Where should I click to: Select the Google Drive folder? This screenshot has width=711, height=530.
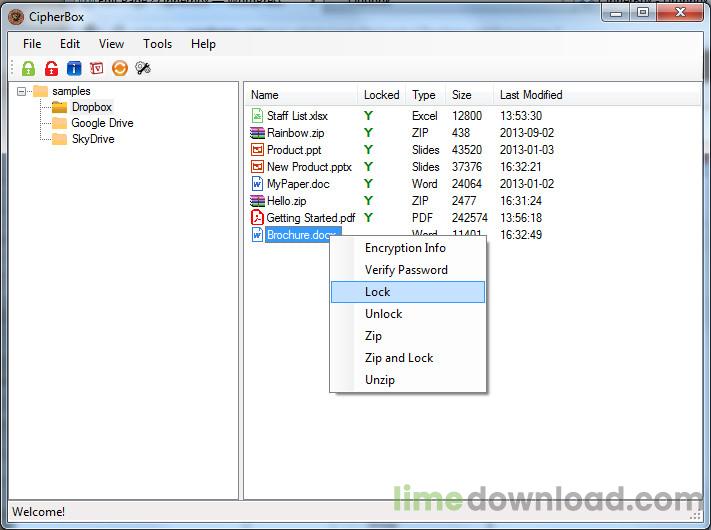[x=102, y=123]
